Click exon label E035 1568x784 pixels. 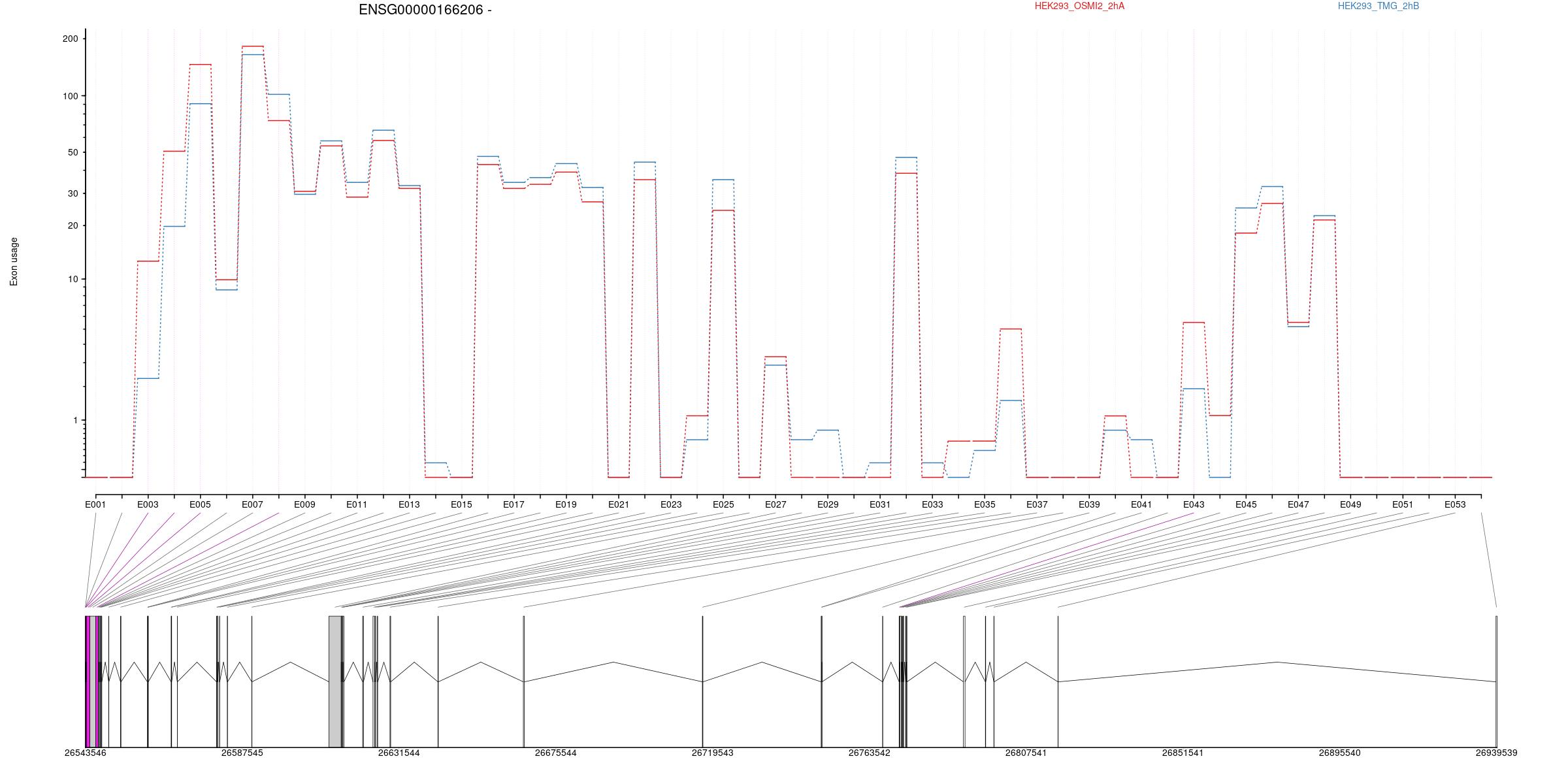click(985, 504)
